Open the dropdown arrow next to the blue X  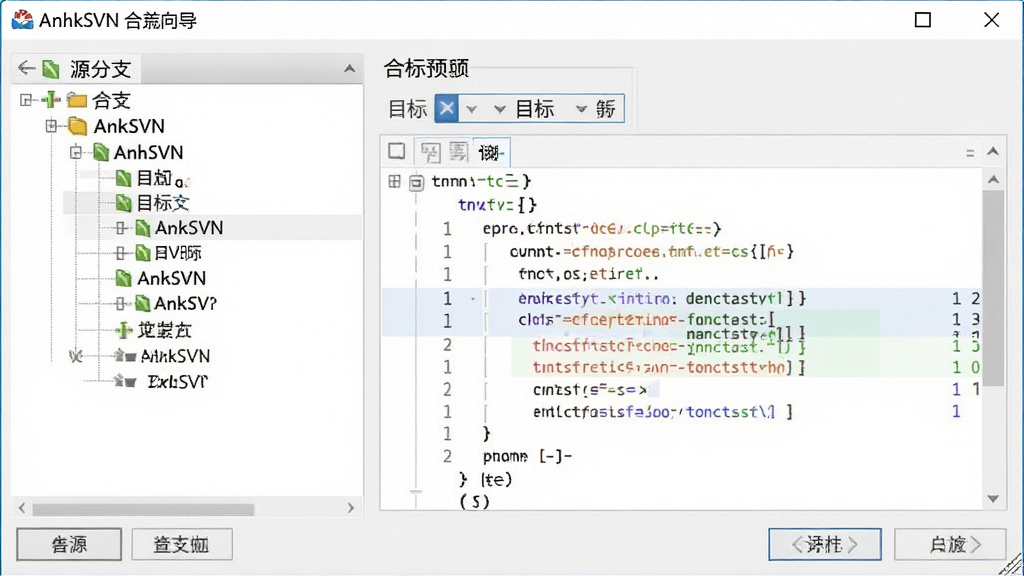tap(471, 108)
